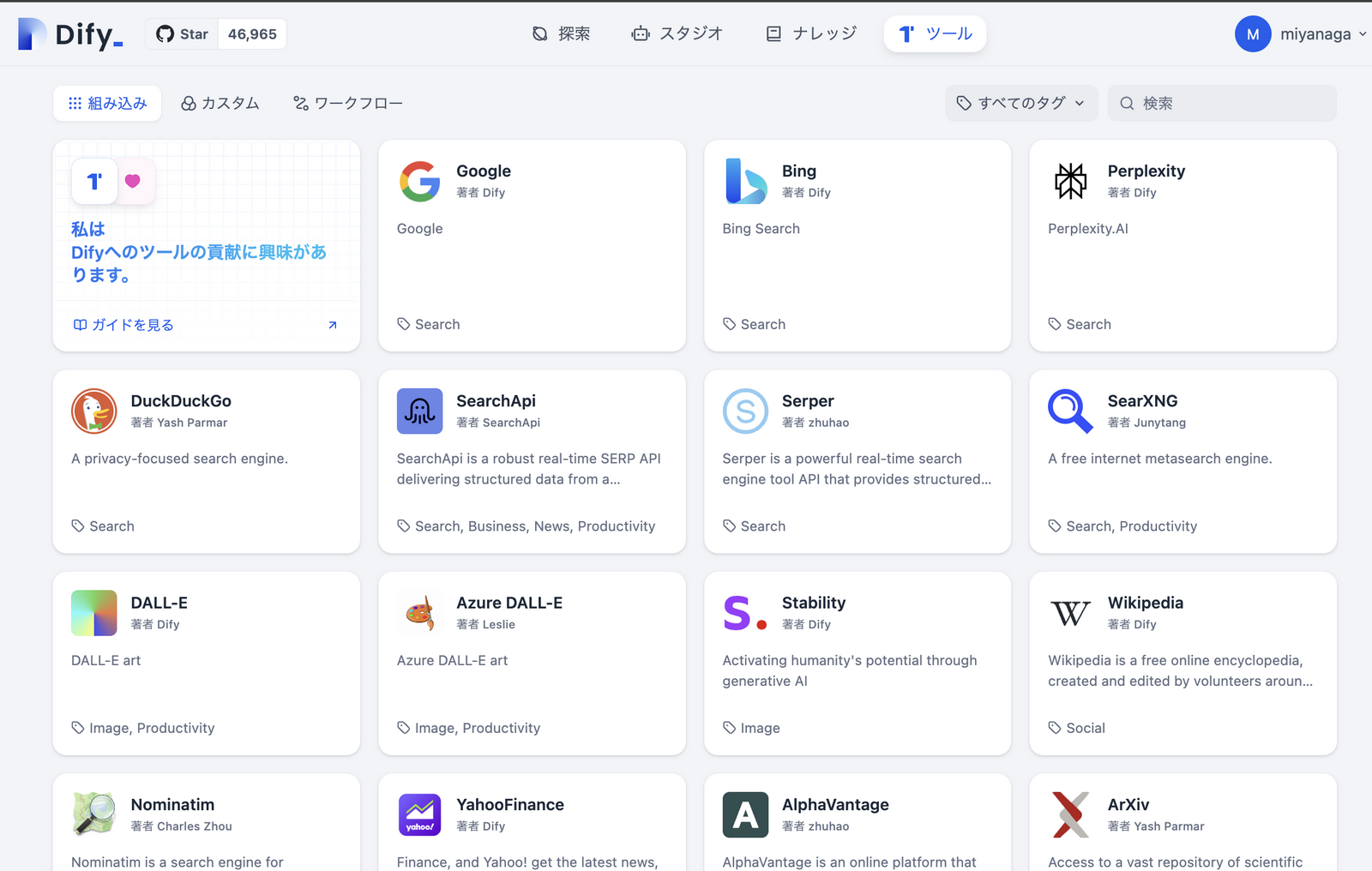
Task: Switch to the スタジオ tab
Action: click(677, 33)
